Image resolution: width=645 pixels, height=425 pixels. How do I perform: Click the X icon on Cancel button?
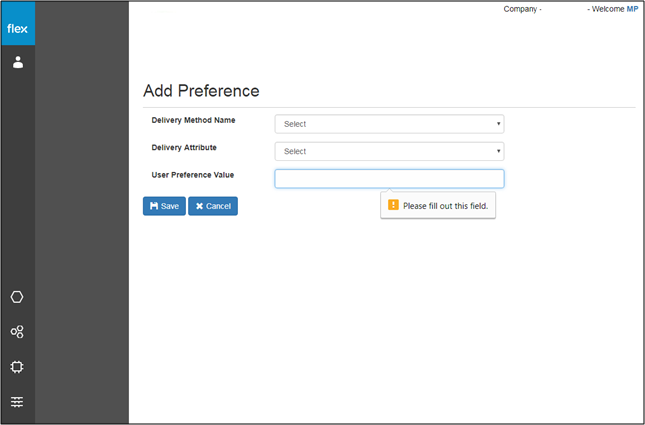point(200,206)
